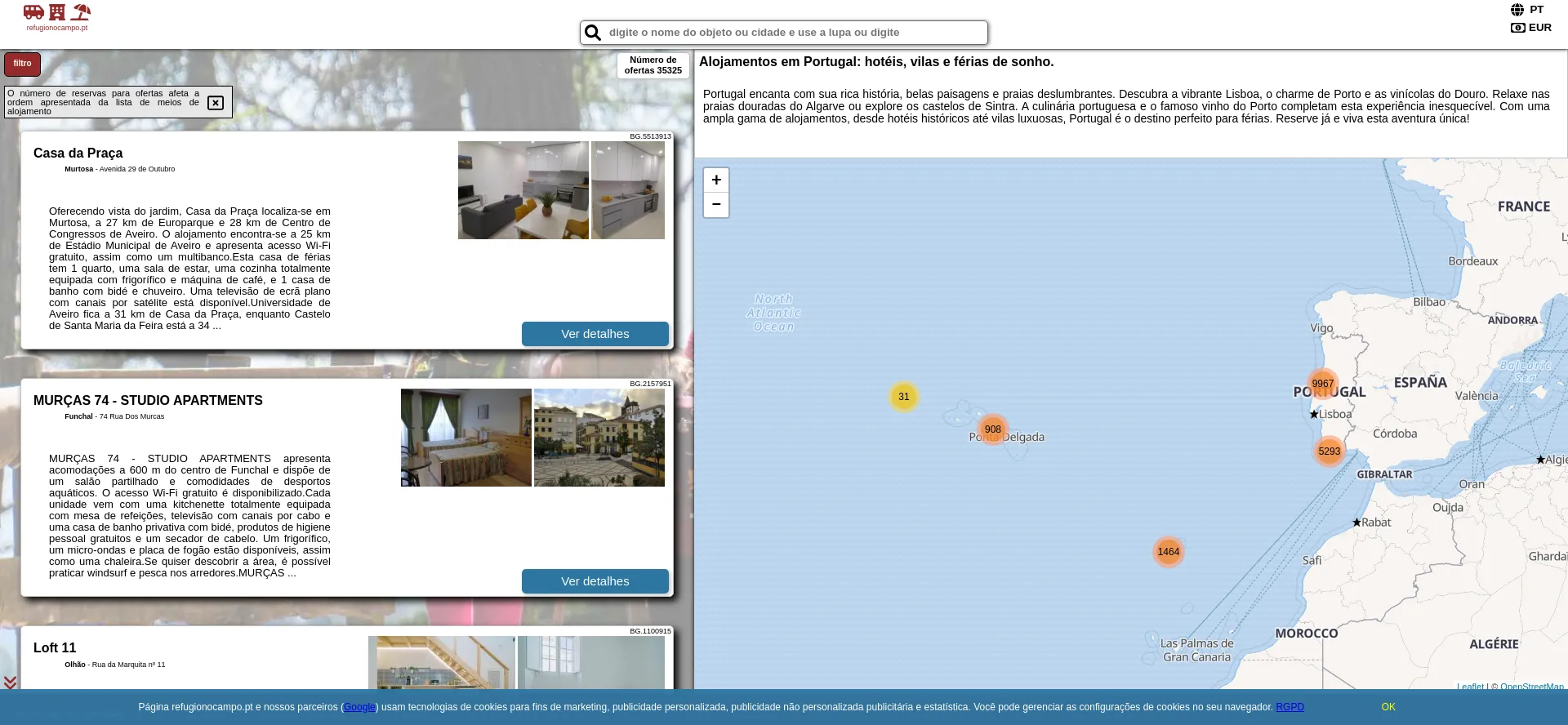This screenshot has height=725, width=1568.
Task: Click Olhão - Rua da Marquita address
Action: click(x=115, y=665)
